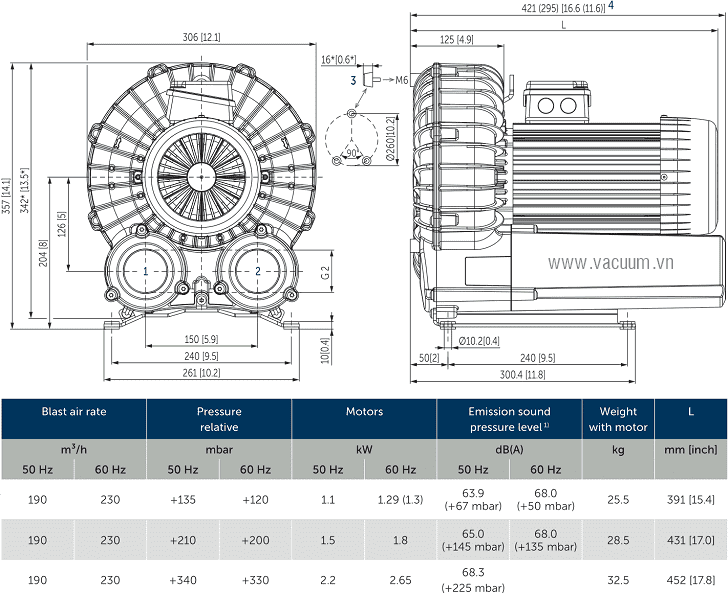Select the "Emission sound pressure level" header
This screenshot has height=594, width=728.
point(510,418)
